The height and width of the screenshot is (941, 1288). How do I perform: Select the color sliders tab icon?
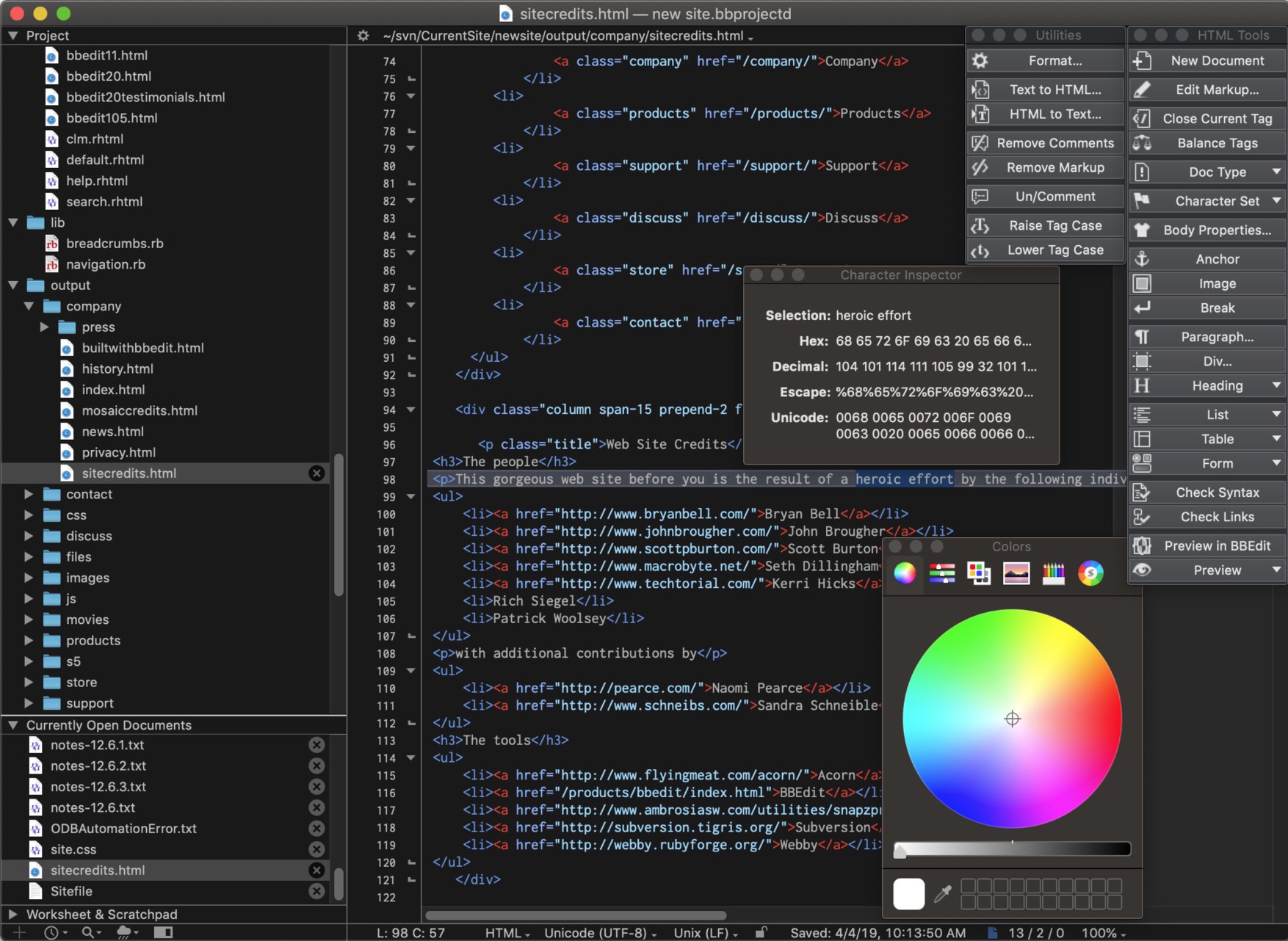941,573
